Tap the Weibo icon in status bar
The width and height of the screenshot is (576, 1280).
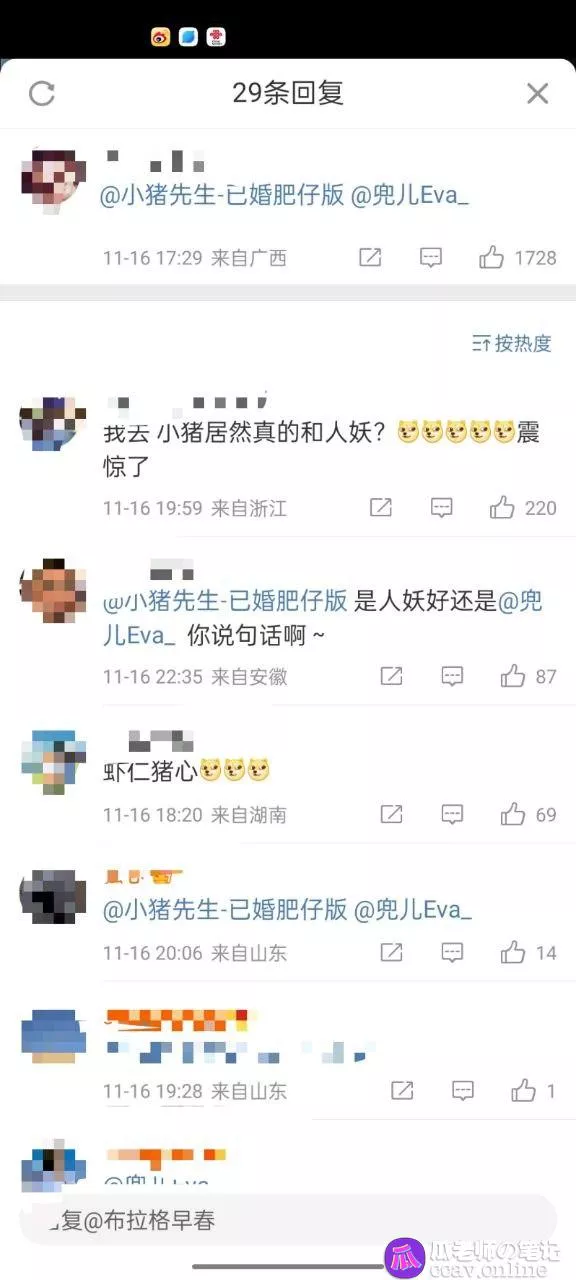[161, 37]
